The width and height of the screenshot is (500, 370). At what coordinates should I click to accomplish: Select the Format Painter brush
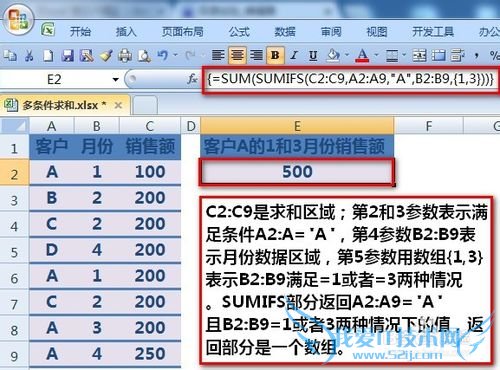106,56
